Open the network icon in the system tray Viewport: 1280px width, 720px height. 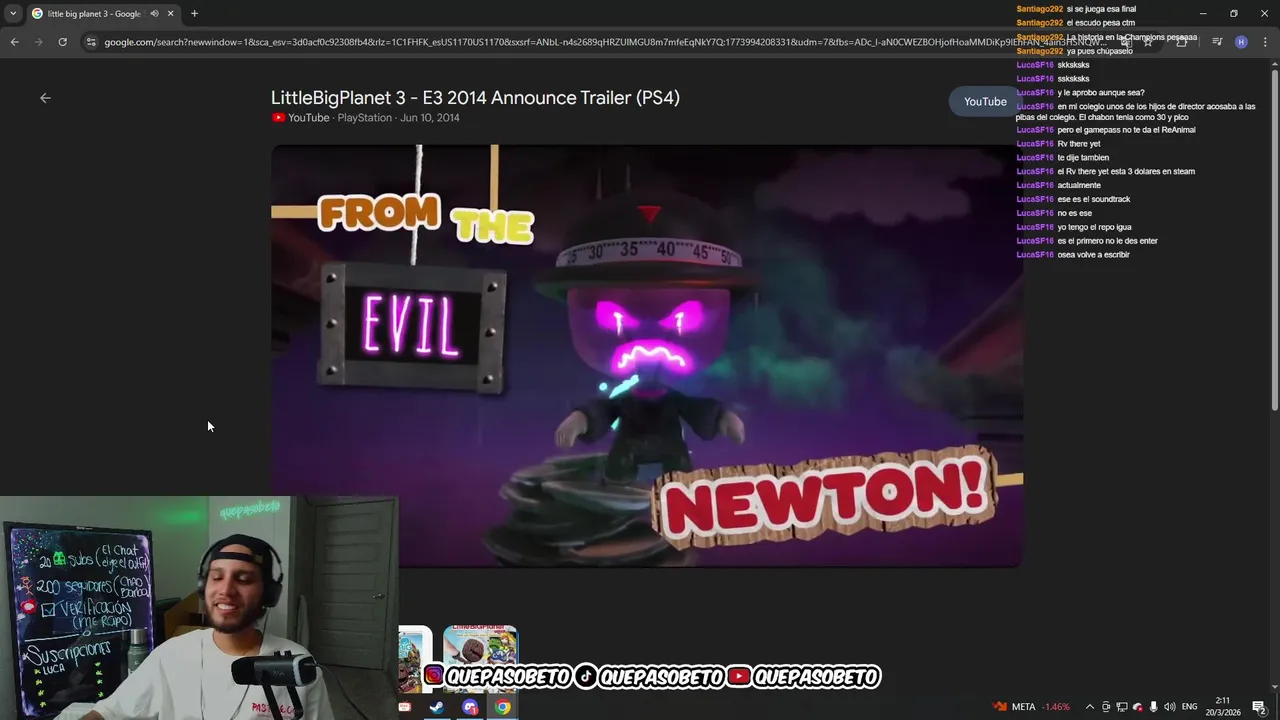click(1121, 707)
